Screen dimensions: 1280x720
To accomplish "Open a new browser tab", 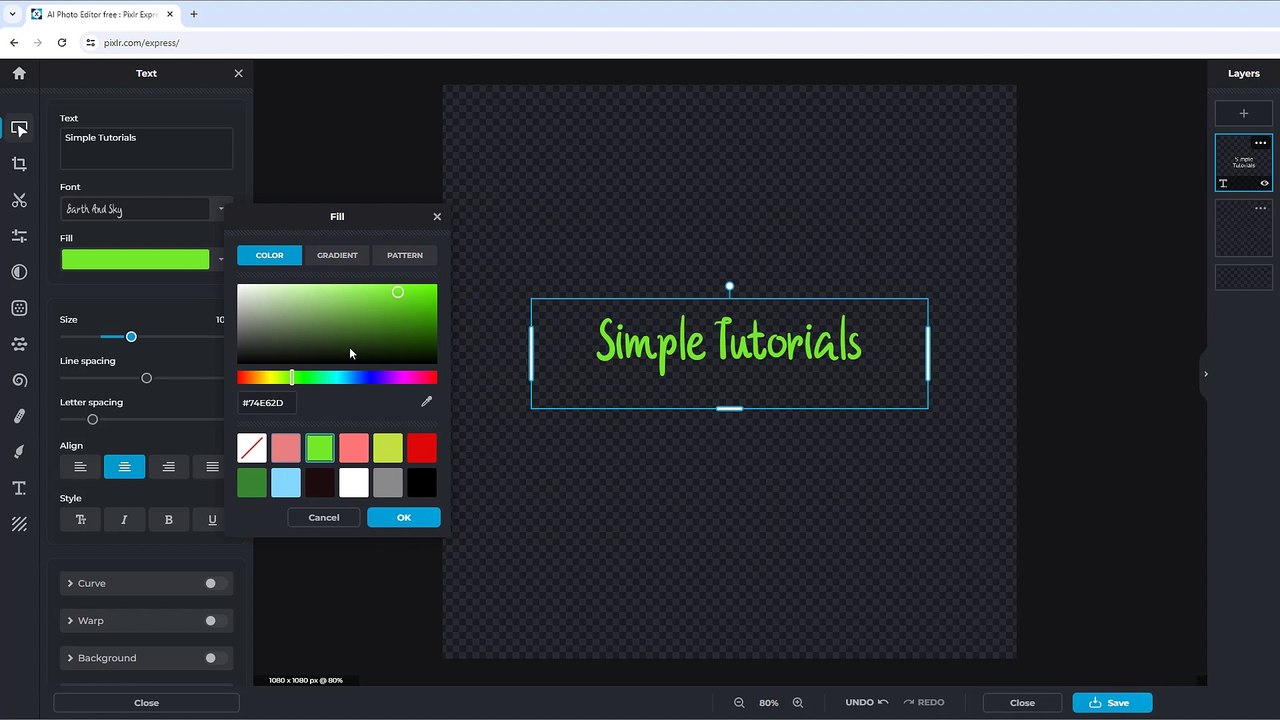I will (x=194, y=14).
